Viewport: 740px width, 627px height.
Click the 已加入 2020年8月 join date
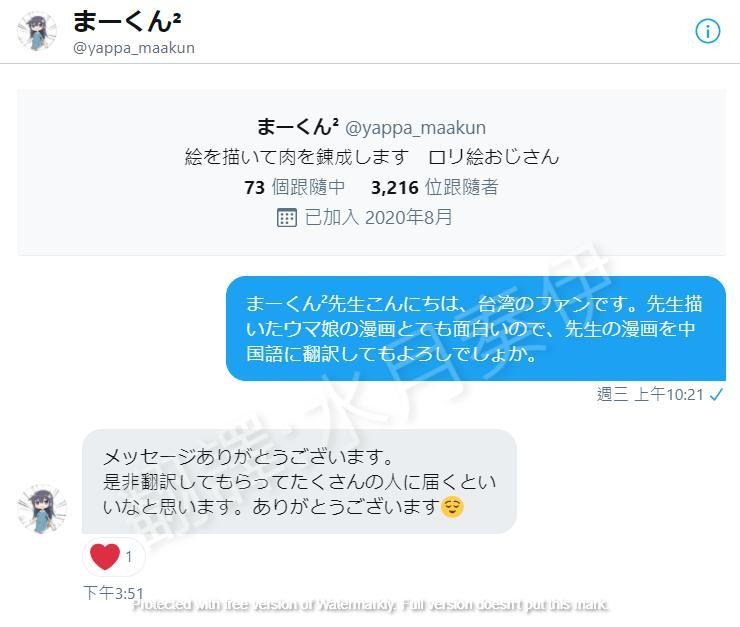click(378, 217)
